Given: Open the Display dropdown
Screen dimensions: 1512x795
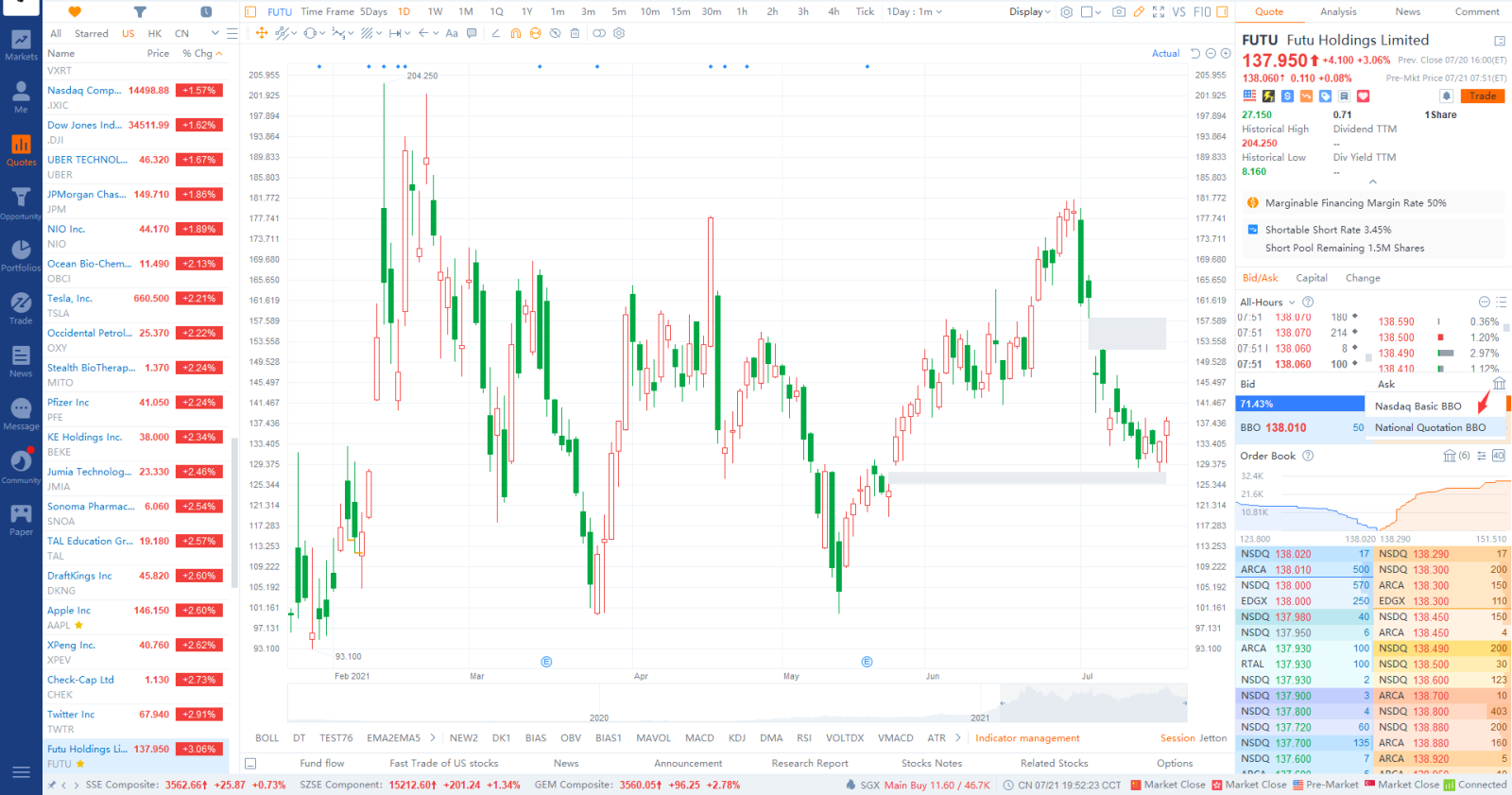Looking at the screenshot, I should (x=1029, y=12).
